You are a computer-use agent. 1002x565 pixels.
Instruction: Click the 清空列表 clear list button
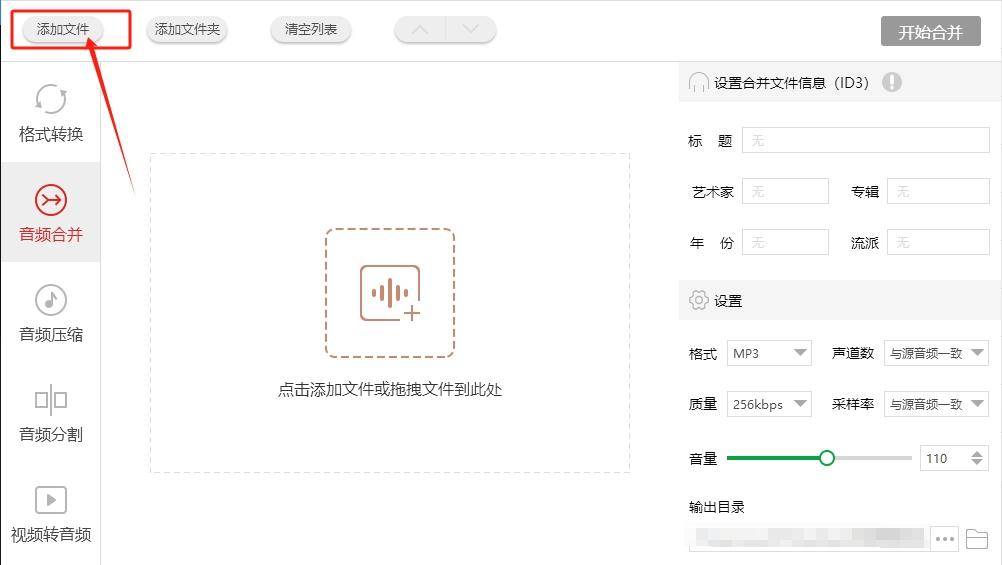pos(311,30)
